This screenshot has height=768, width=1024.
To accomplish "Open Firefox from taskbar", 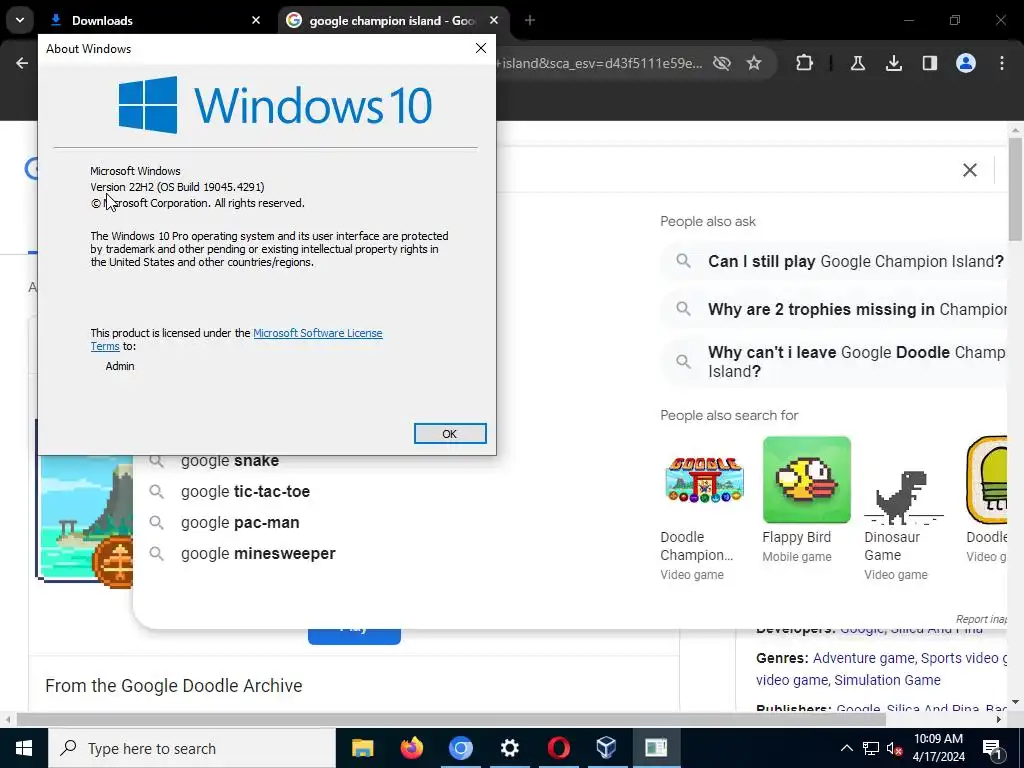I will (x=411, y=748).
